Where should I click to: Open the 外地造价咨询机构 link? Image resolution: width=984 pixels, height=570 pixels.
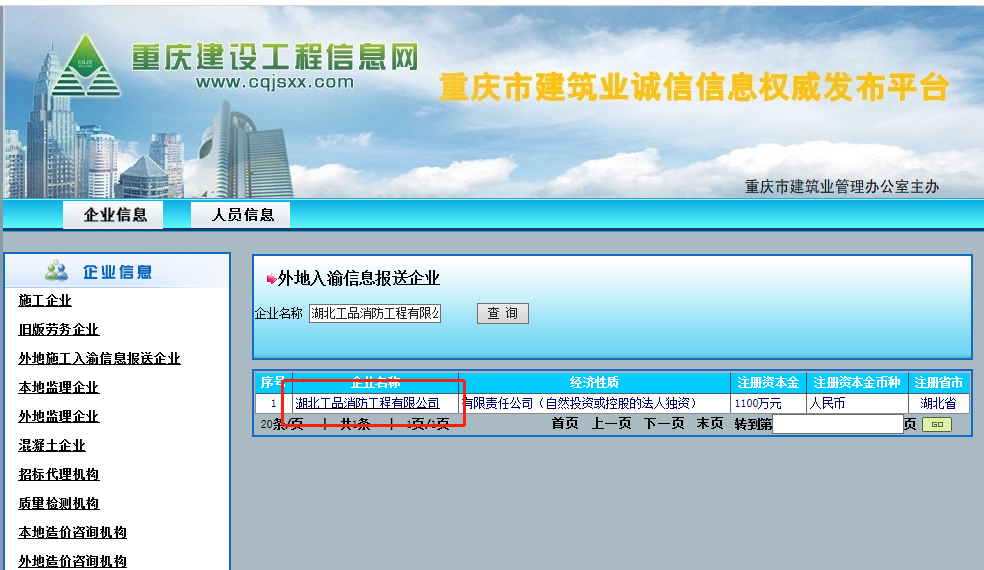(72, 561)
